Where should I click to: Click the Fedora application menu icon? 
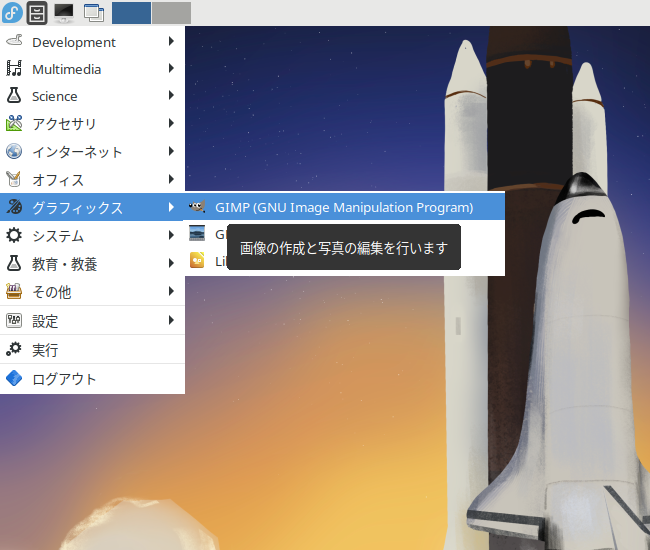[12, 12]
